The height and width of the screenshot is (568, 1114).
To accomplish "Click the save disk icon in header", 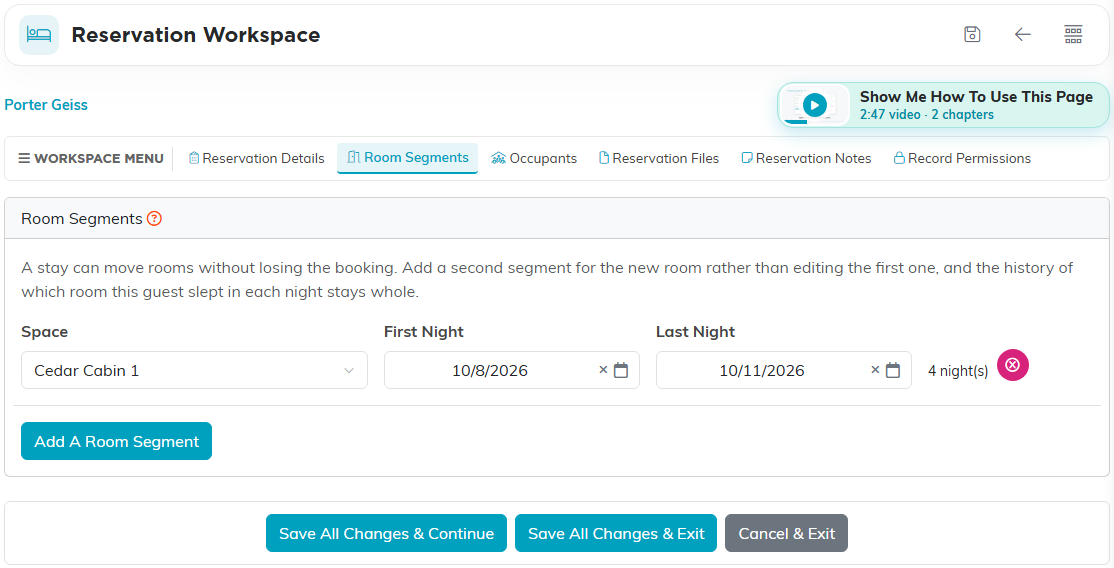I will pos(972,34).
